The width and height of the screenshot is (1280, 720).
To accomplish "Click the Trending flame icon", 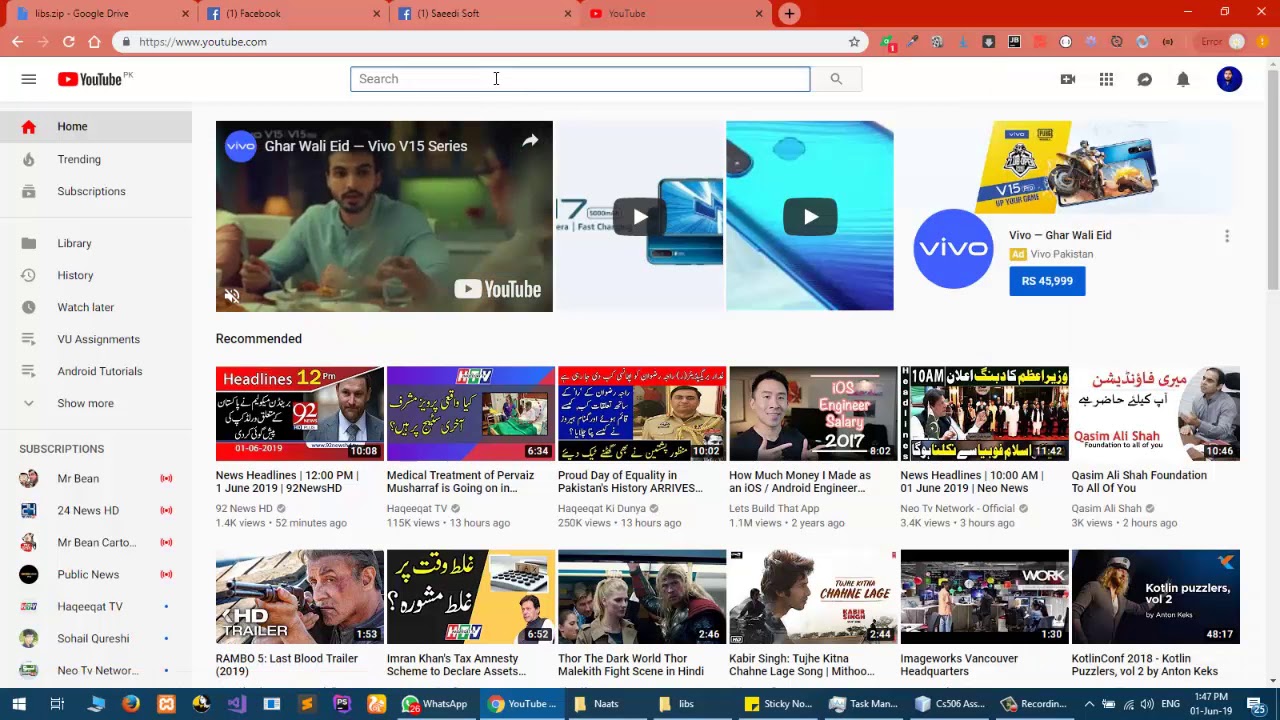I will coord(29,159).
